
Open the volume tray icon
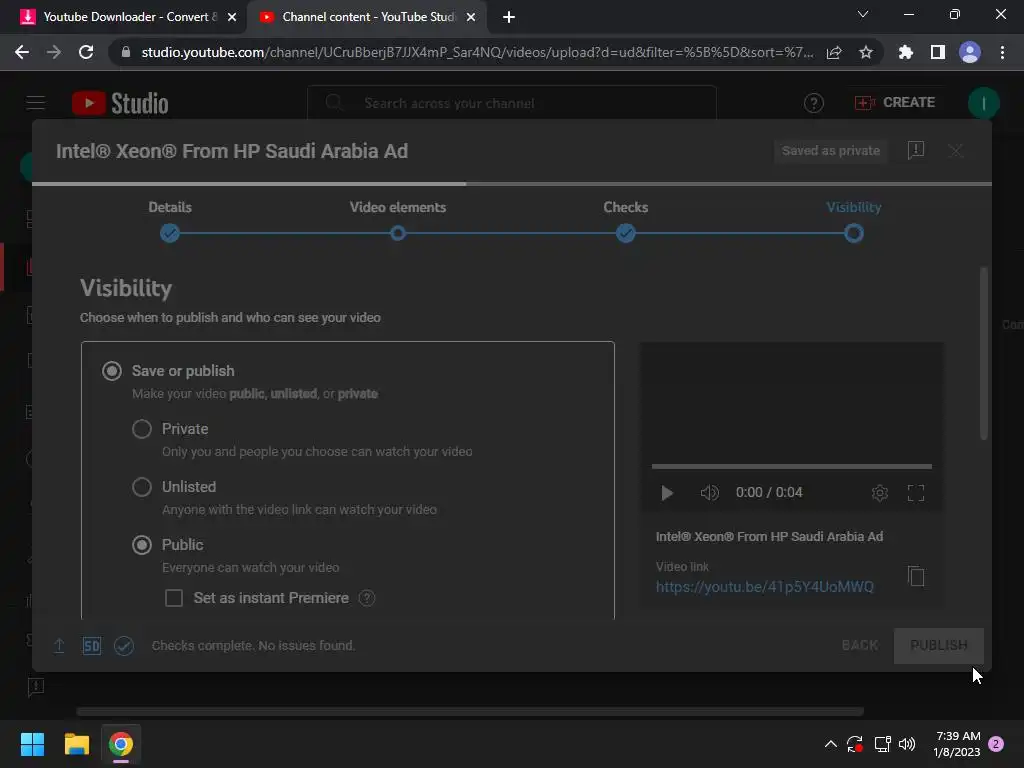point(907,744)
